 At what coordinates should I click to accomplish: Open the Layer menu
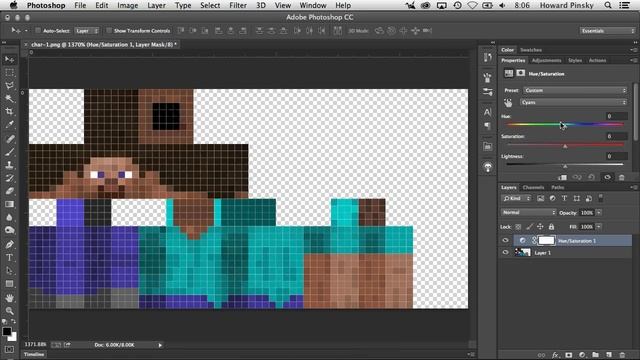point(156,5)
